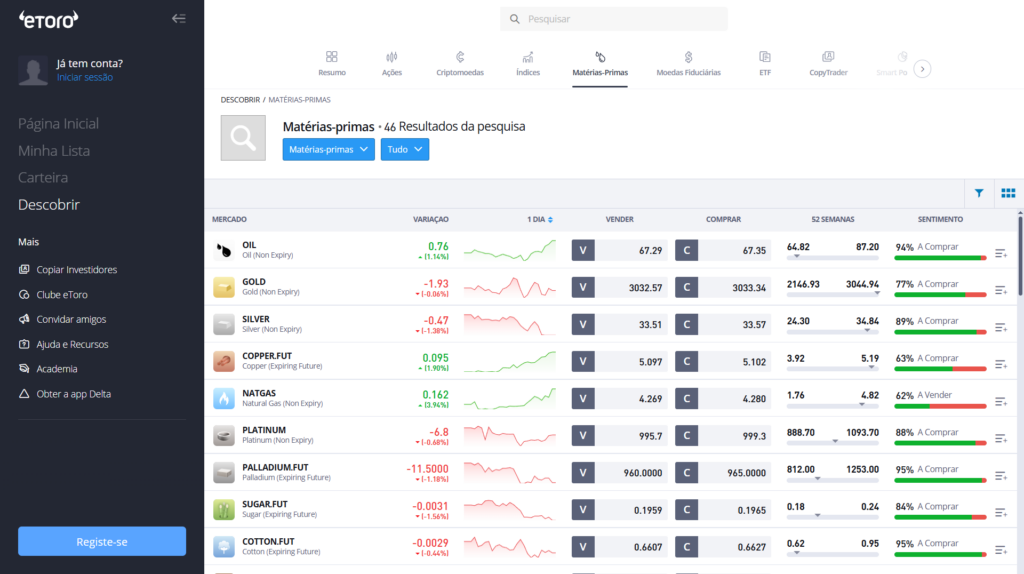
Task: Open Clube eToro link
Action: [x=53, y=295]
